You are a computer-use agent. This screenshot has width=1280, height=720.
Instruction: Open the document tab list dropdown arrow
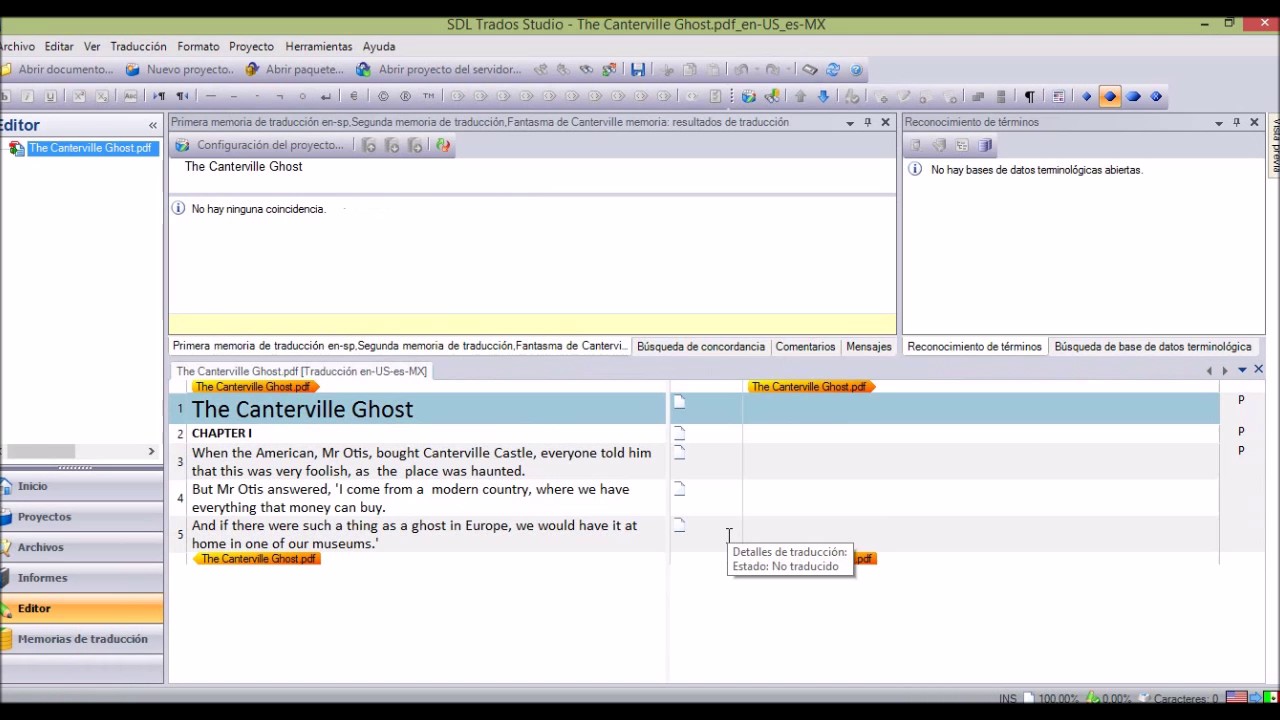point(1242,371)
